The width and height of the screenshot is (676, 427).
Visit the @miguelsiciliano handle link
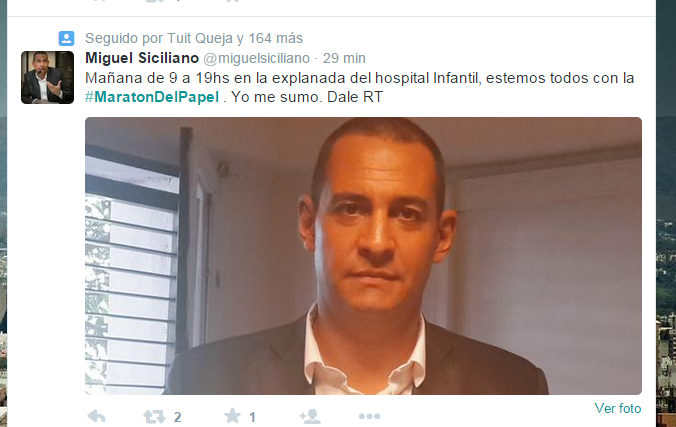(256, 58)
